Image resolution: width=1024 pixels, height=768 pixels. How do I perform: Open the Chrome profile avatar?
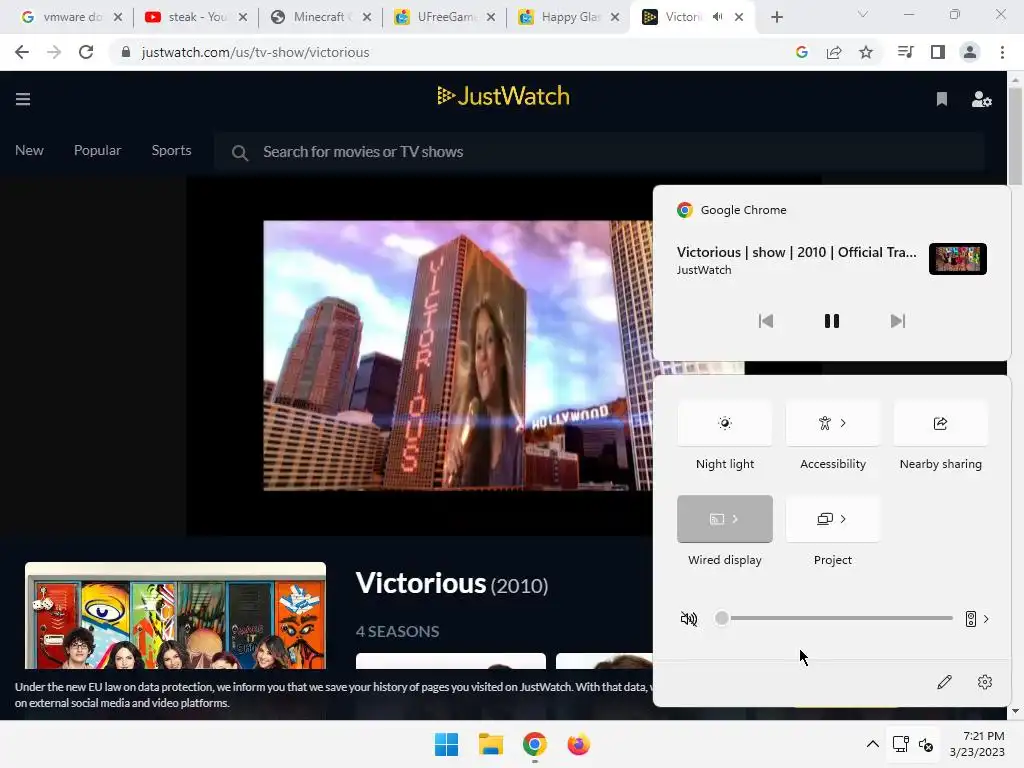pos(970,52)
